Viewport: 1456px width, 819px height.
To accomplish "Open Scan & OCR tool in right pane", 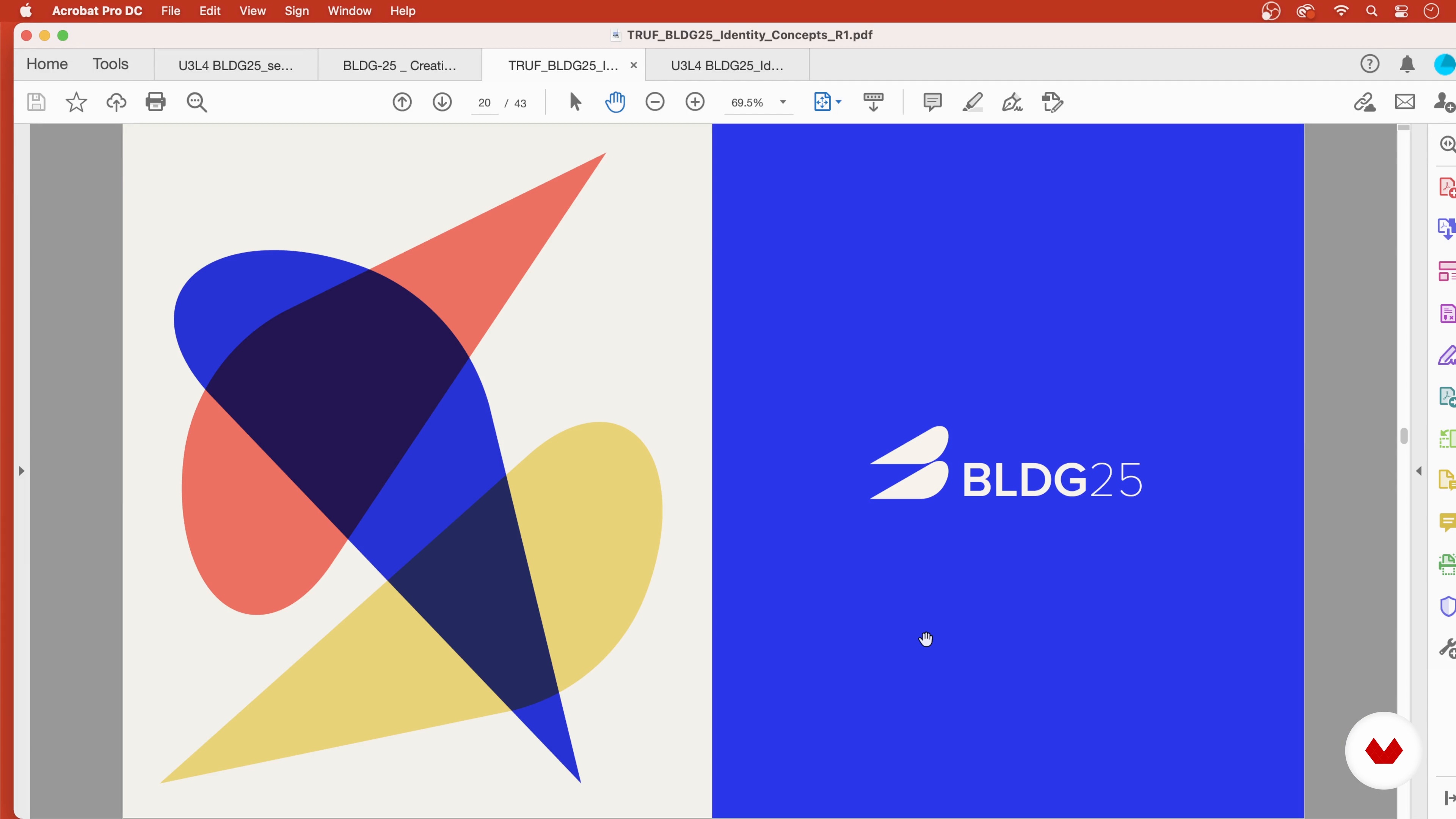I will point(1447,564).
